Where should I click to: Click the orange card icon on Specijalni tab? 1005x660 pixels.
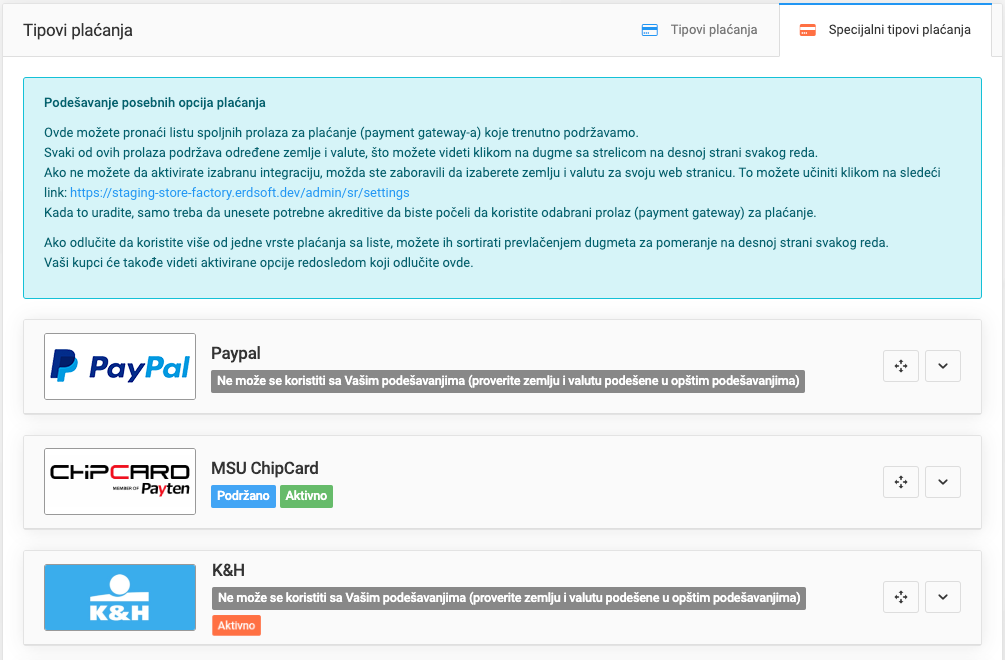808,30
